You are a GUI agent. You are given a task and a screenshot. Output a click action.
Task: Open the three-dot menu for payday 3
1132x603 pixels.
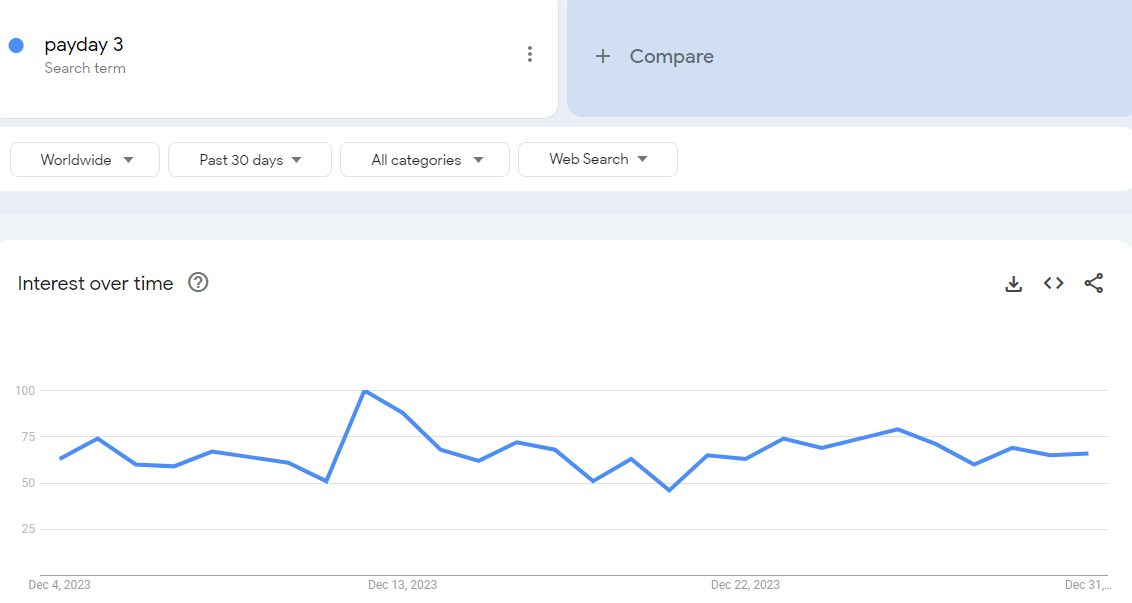point(530,54)
